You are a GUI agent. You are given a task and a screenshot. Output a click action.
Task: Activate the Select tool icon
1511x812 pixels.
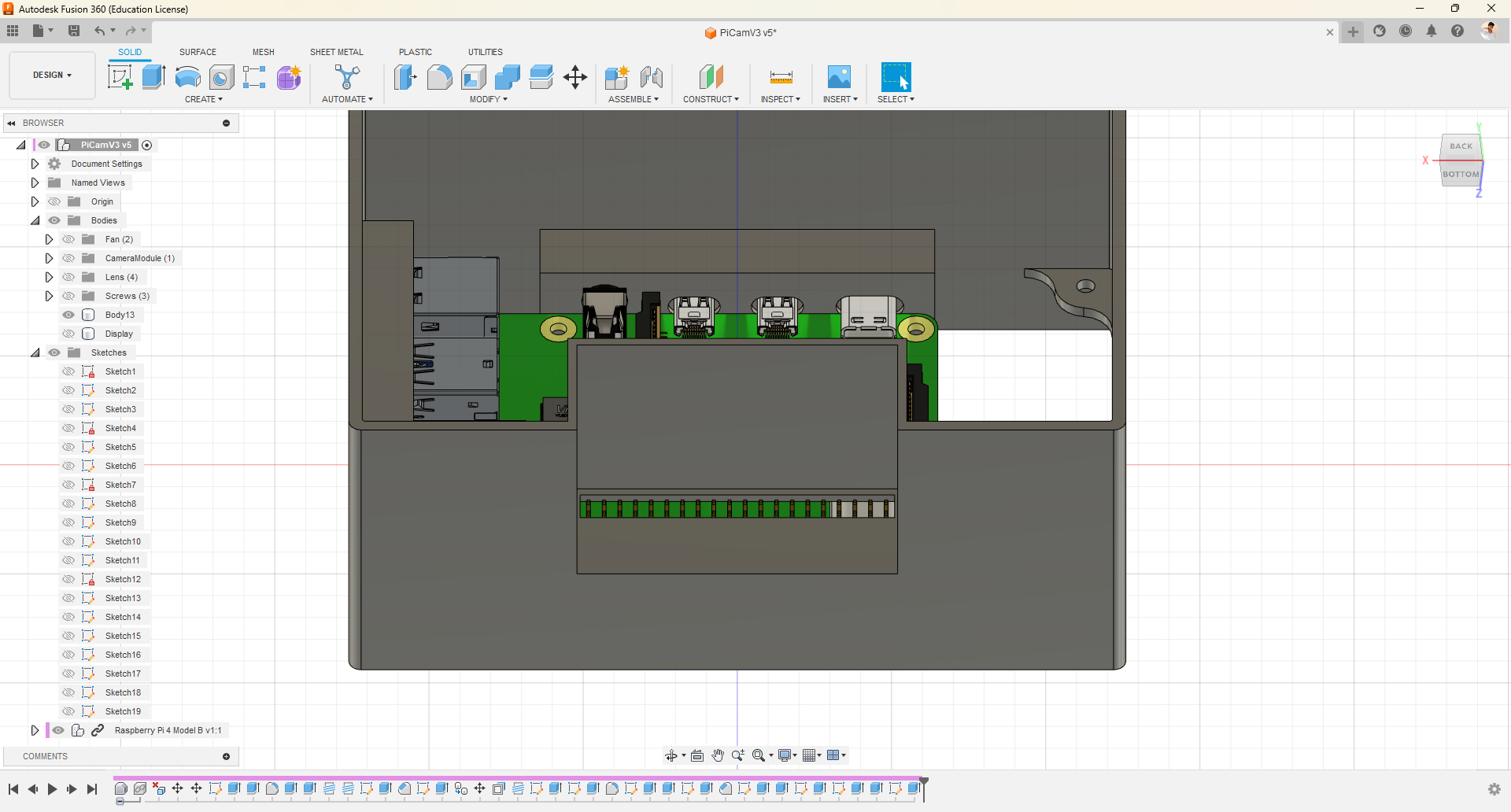896,77
